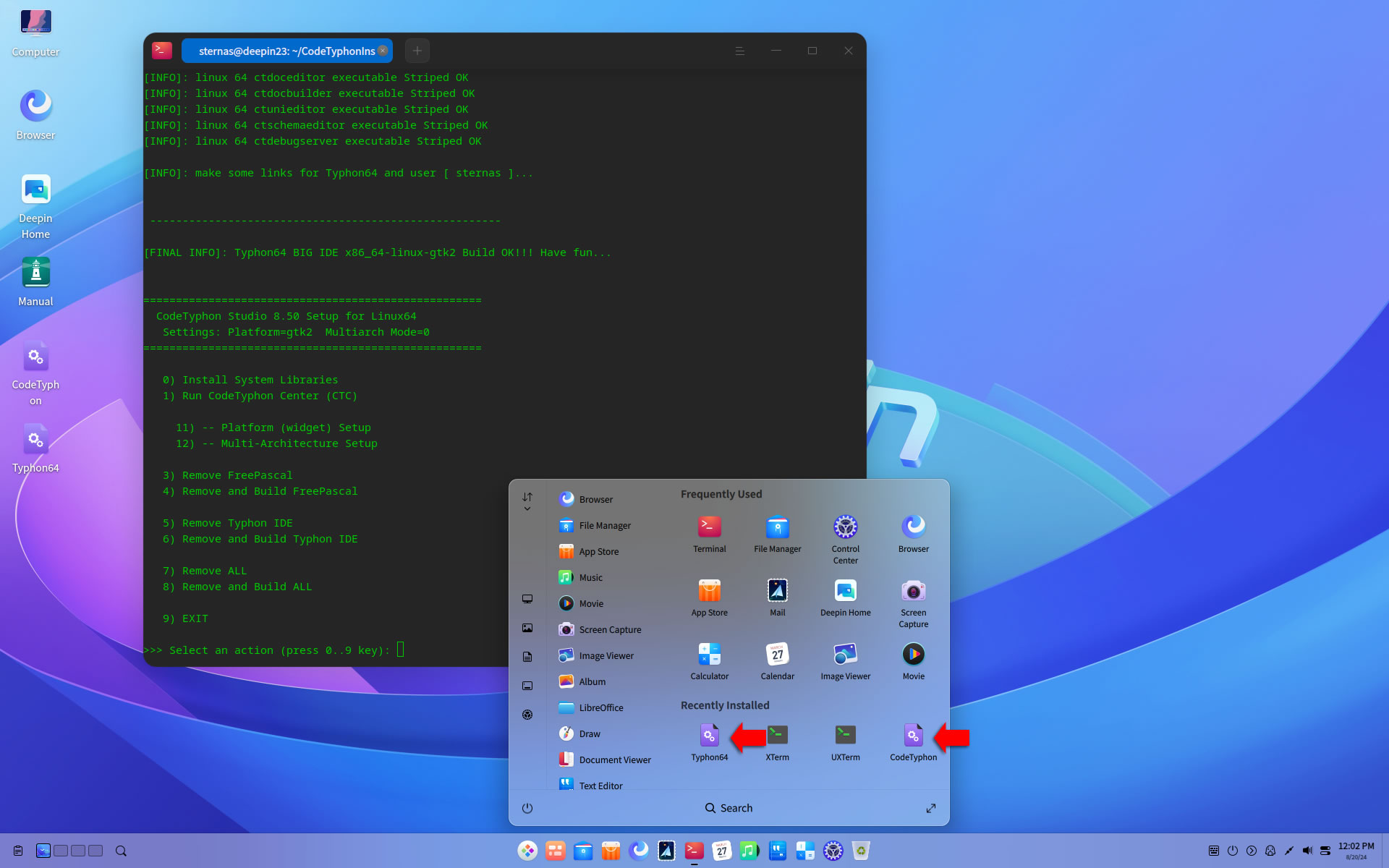The width and height of the screenshot is (1389, 868).
Task: Select Music in launcher app list
Action: tap(608, 577)
